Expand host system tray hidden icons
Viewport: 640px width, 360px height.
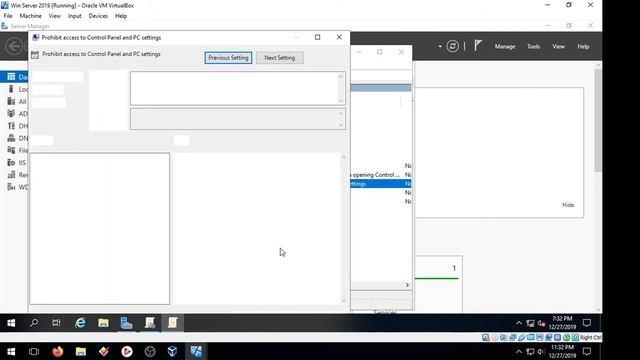[x=518, y=351]
